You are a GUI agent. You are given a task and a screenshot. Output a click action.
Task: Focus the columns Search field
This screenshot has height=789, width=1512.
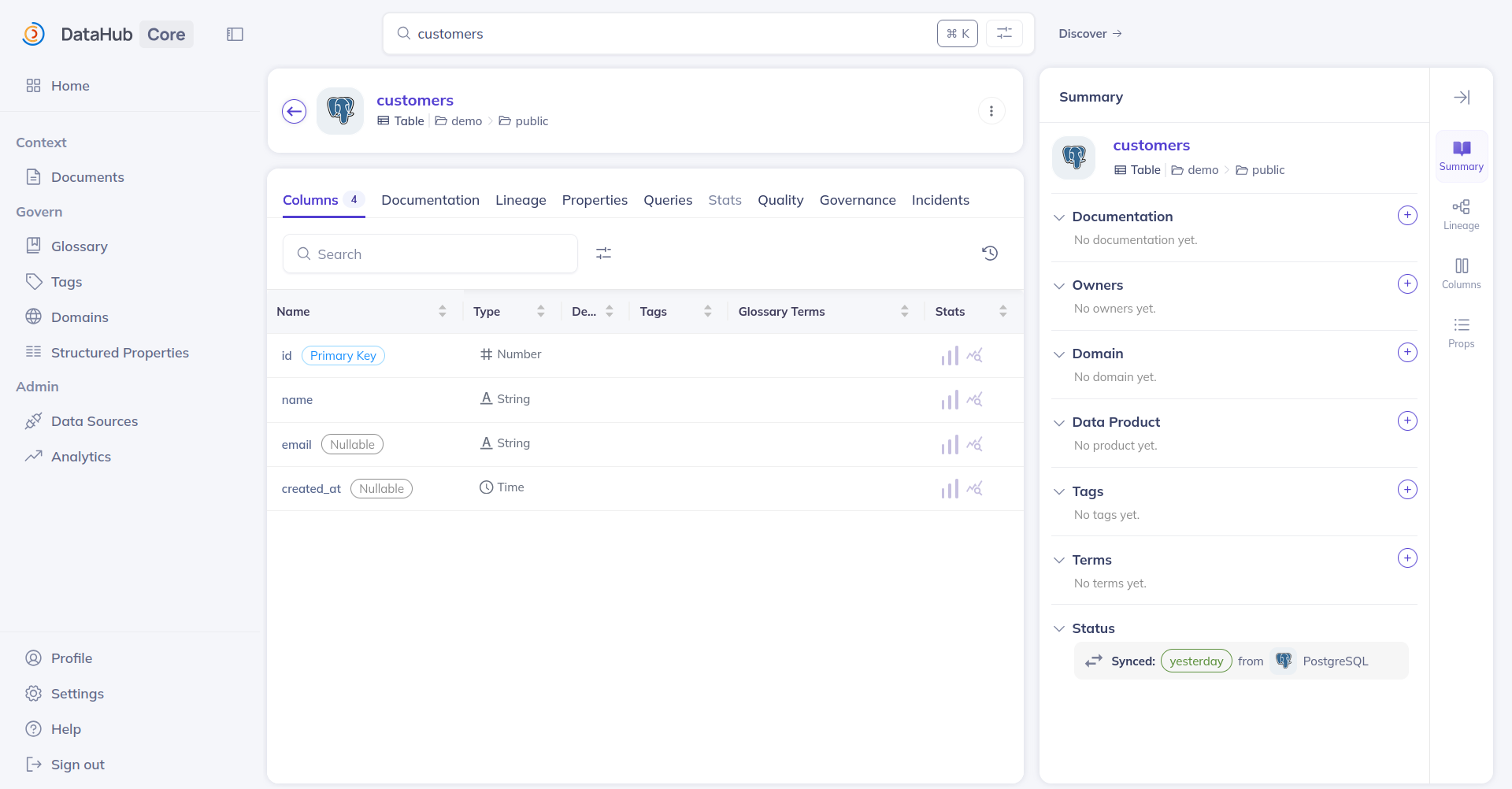click(x=430, y=254)
